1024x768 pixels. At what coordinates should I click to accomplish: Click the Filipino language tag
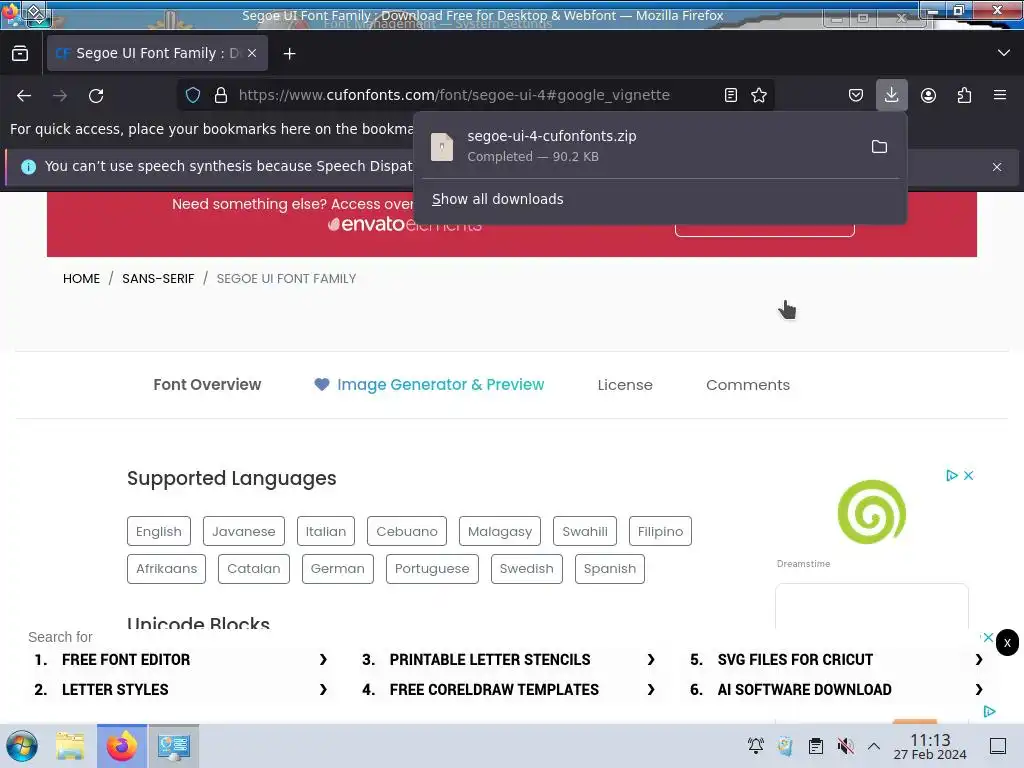[x=660, y=532]
